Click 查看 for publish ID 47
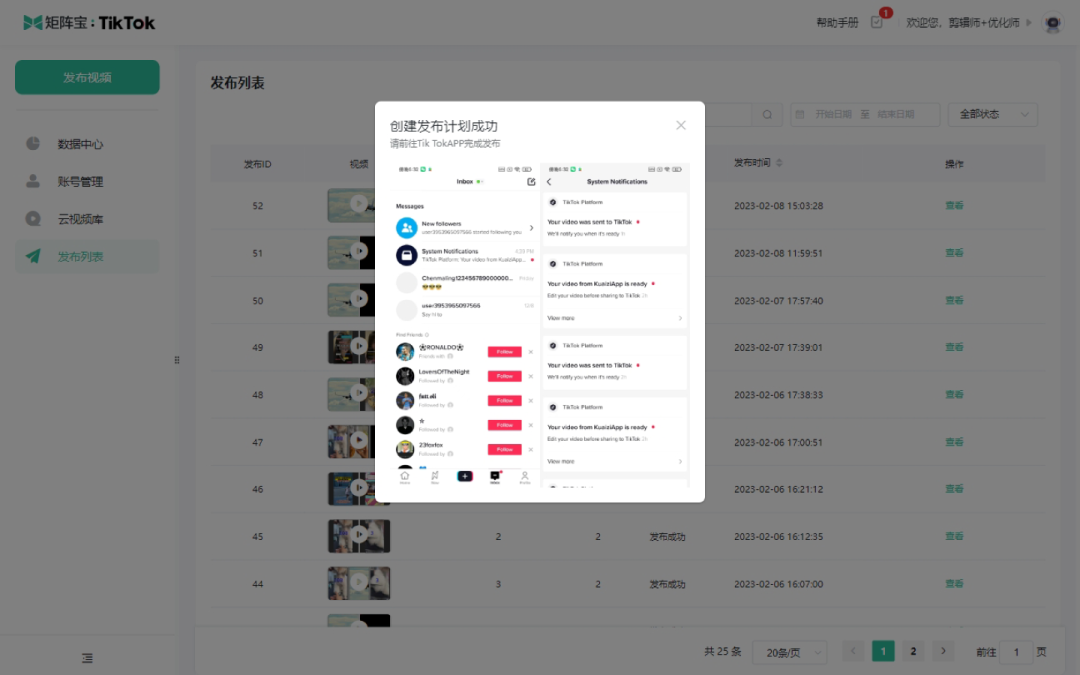 coord(954,442)
